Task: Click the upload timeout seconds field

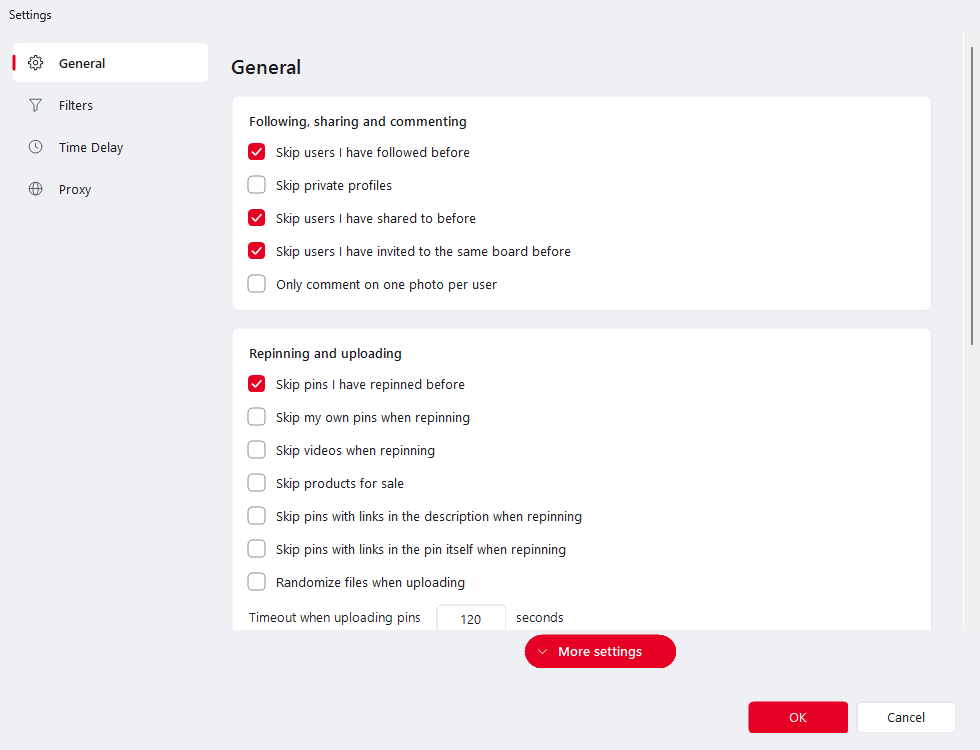Action: 471,618
